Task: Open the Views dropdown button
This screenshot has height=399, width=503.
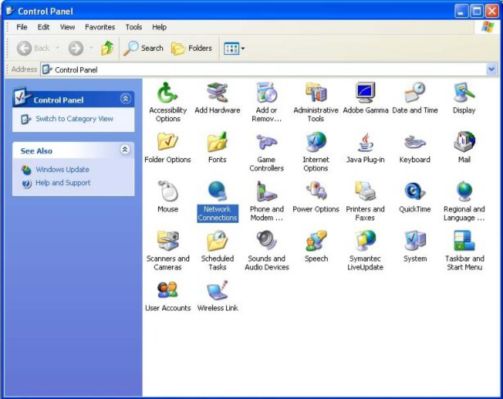Action: 234,48
